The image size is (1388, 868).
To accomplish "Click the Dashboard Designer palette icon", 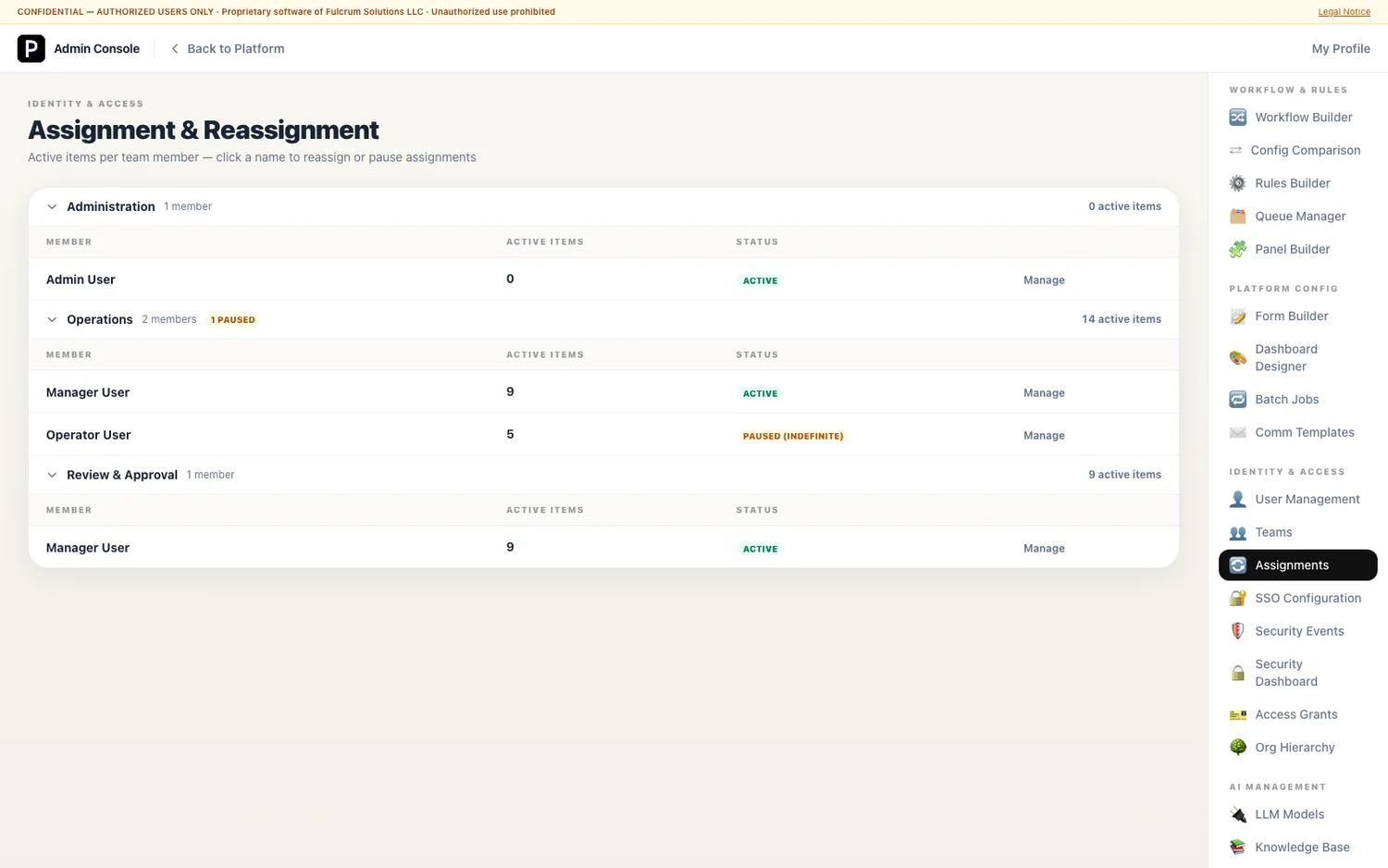I will pos(1237,358).
